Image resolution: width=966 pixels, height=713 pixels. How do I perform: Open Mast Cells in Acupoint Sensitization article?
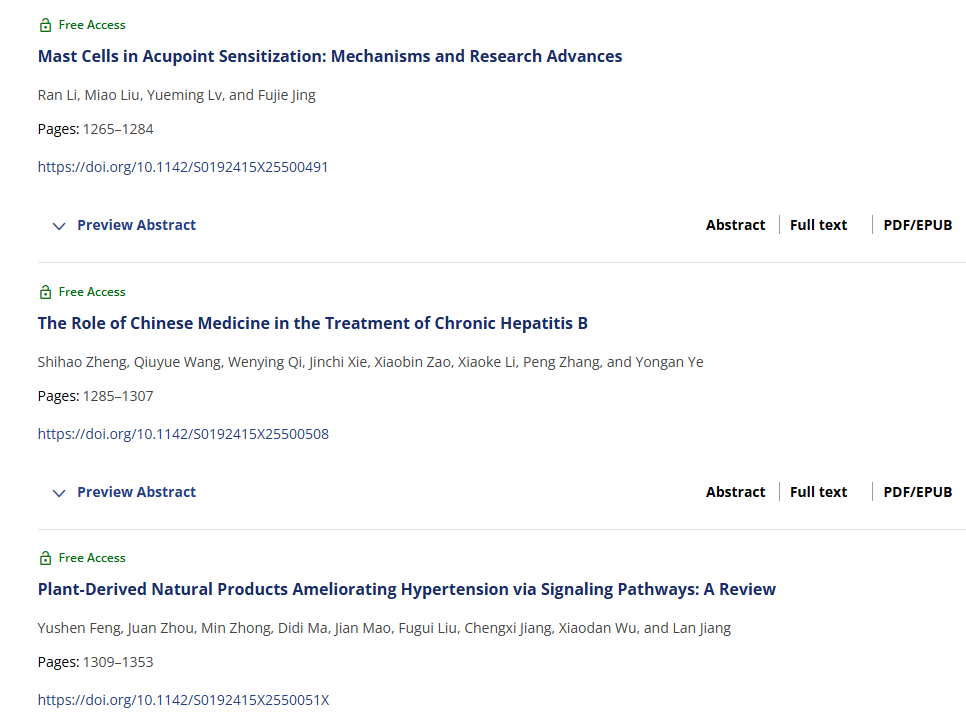tap(329, 56)
